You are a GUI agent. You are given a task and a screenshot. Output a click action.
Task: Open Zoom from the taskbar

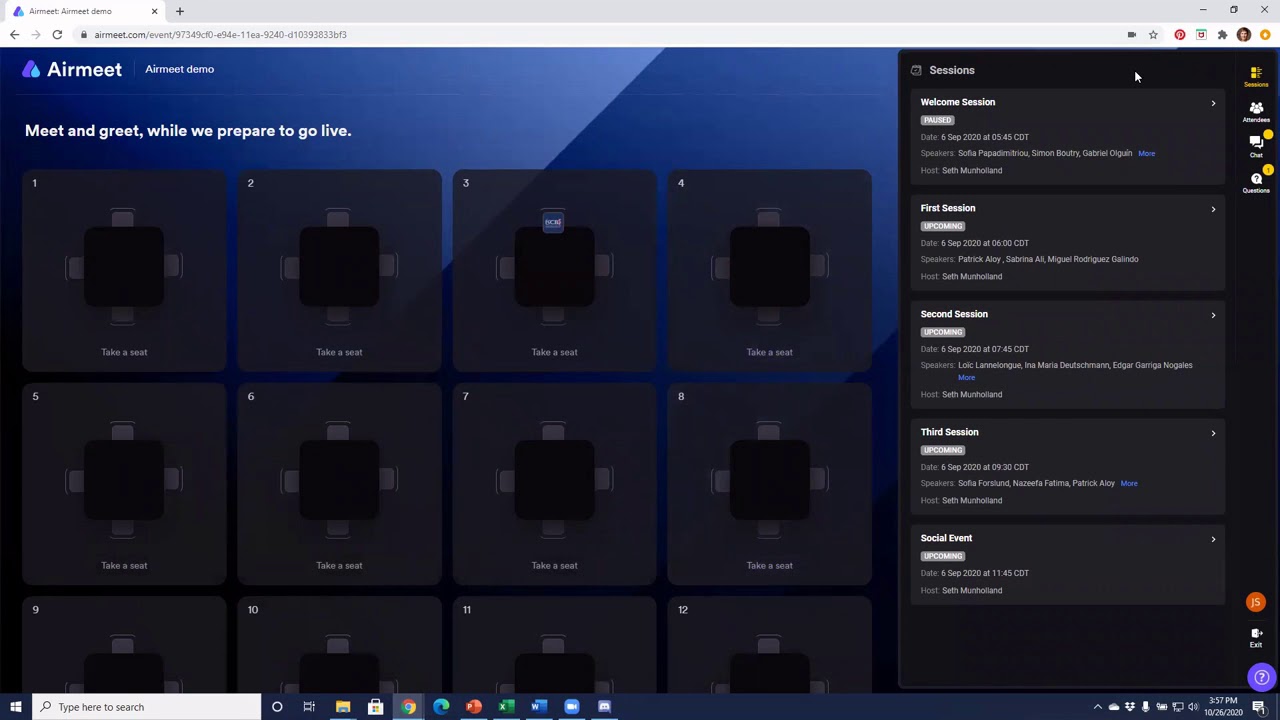pos(572,707)
